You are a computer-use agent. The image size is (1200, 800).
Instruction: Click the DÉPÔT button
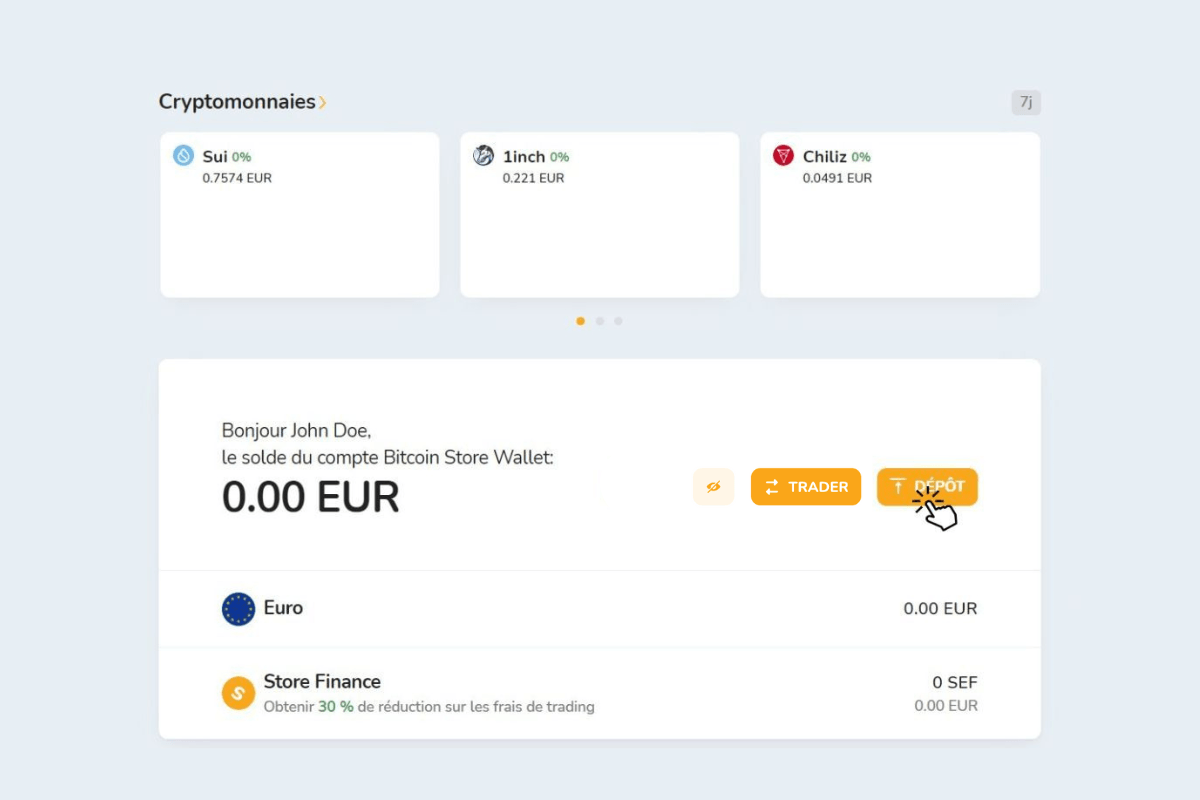[x=927, y=486]
